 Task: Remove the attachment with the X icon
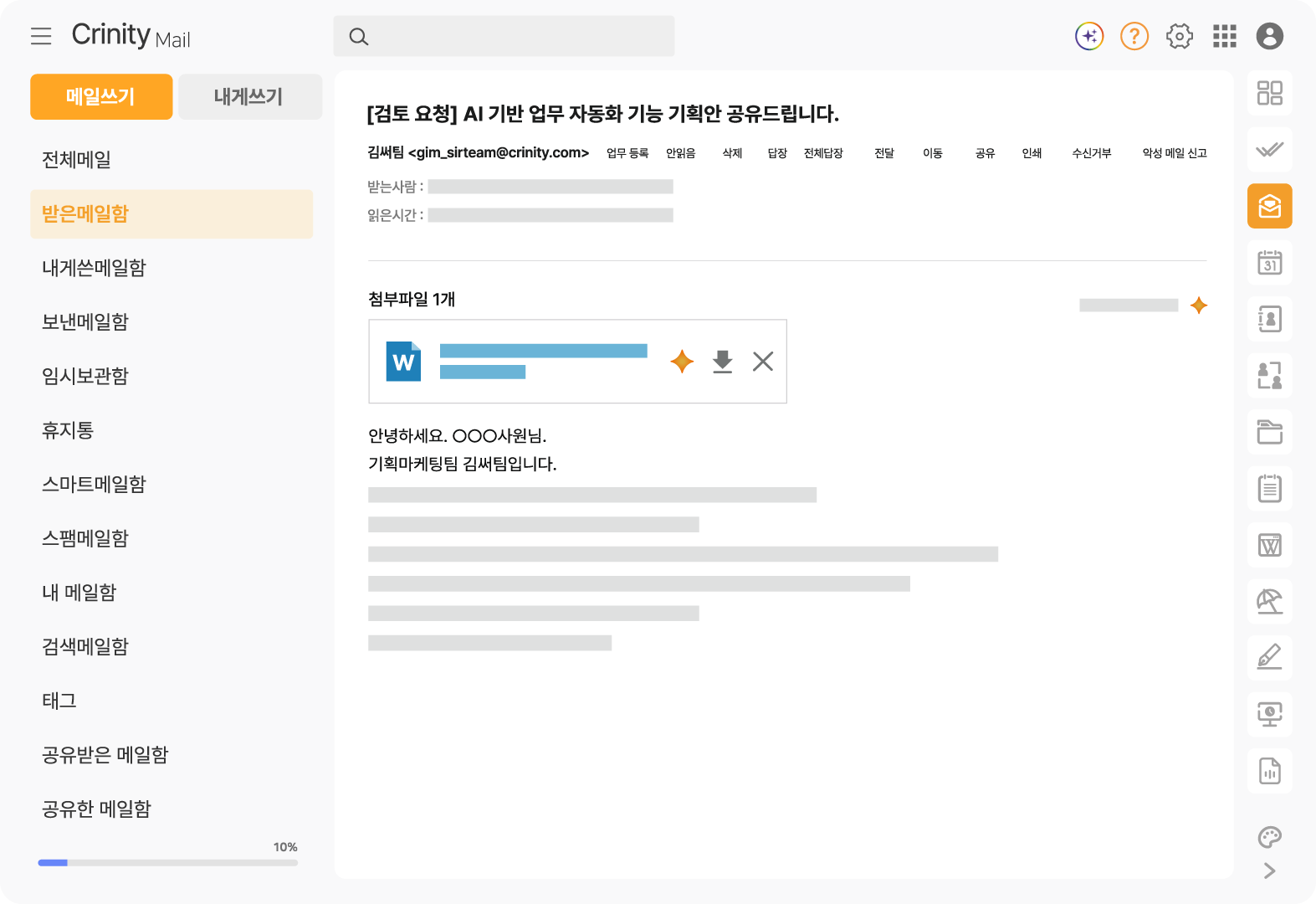[x=763, y=362]
